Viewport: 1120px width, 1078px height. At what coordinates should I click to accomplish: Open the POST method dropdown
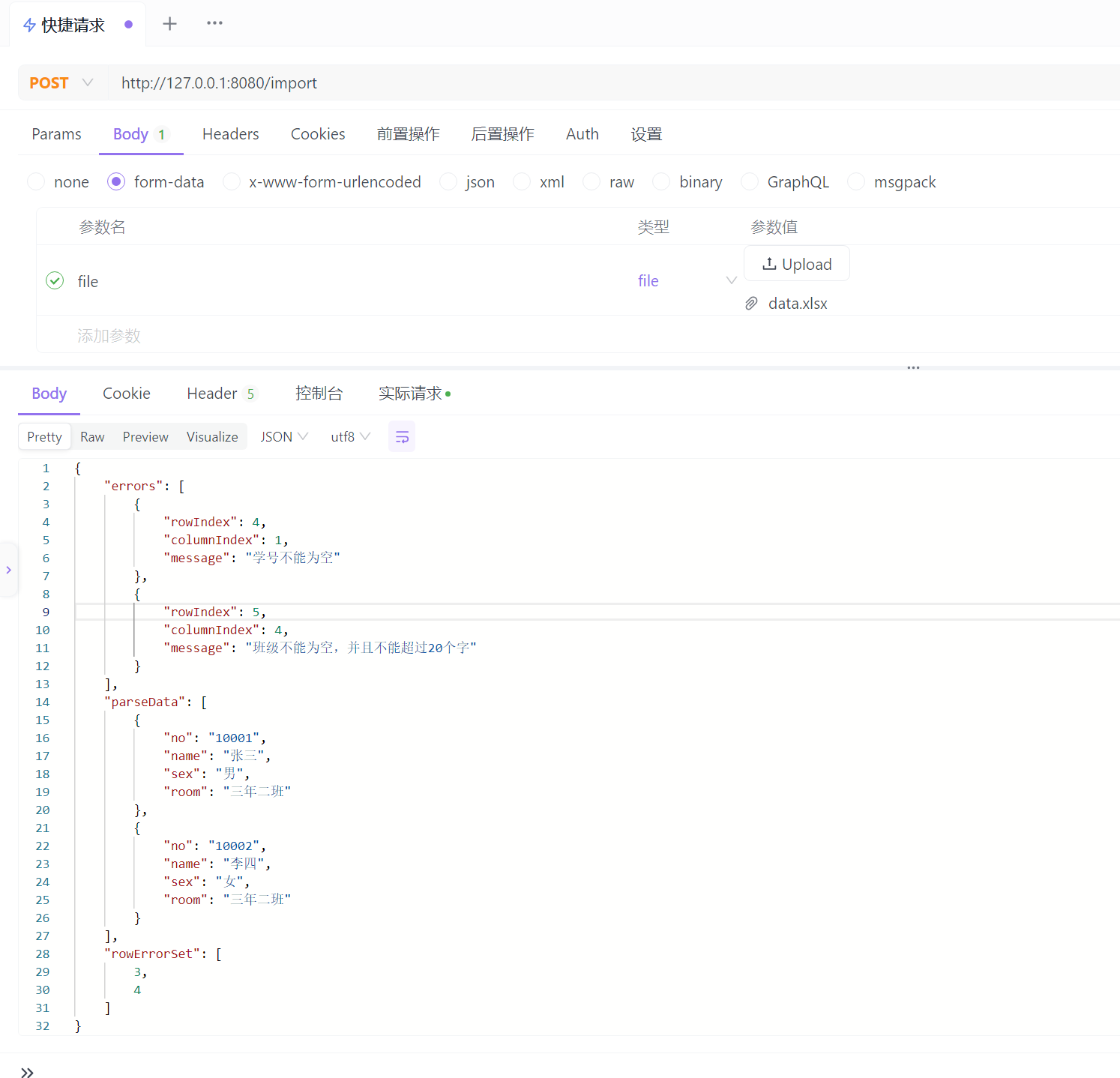[x=61, y=83]
